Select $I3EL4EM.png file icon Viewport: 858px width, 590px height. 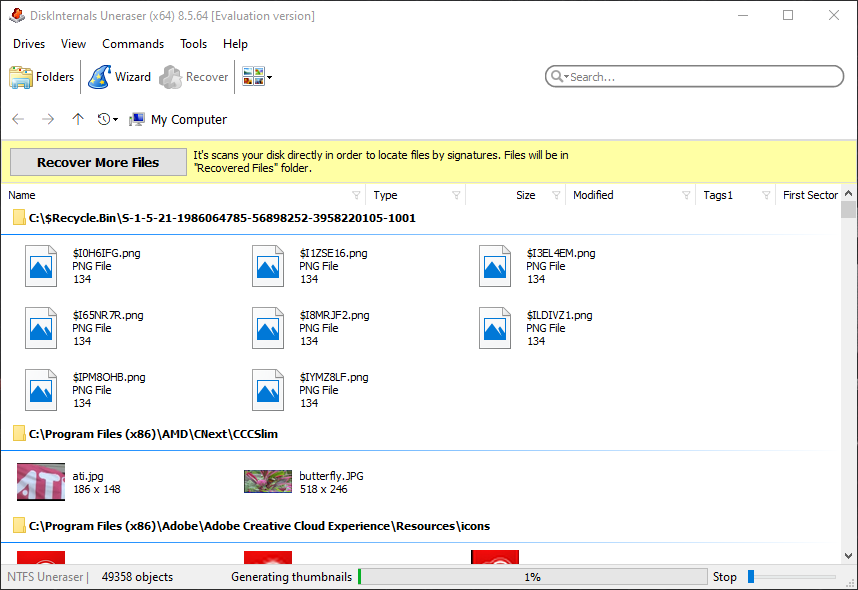495,266
